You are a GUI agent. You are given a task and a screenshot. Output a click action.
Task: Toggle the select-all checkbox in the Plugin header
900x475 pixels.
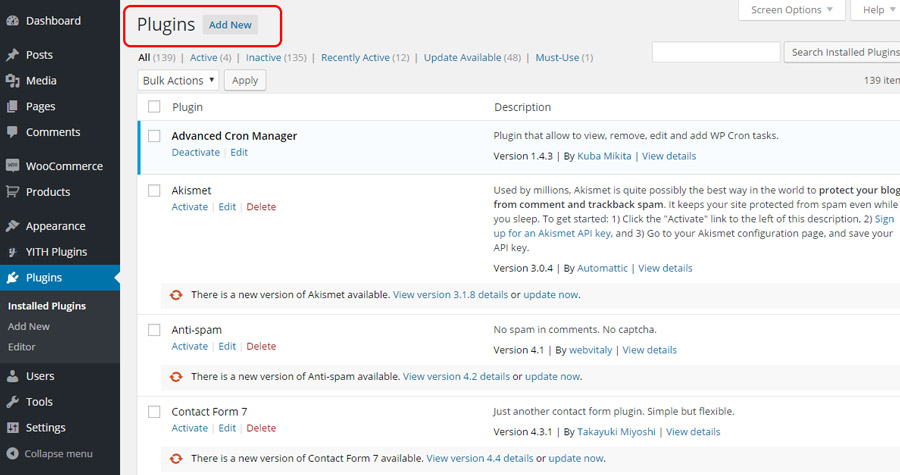pyautogui.click(x=154, y=107)
